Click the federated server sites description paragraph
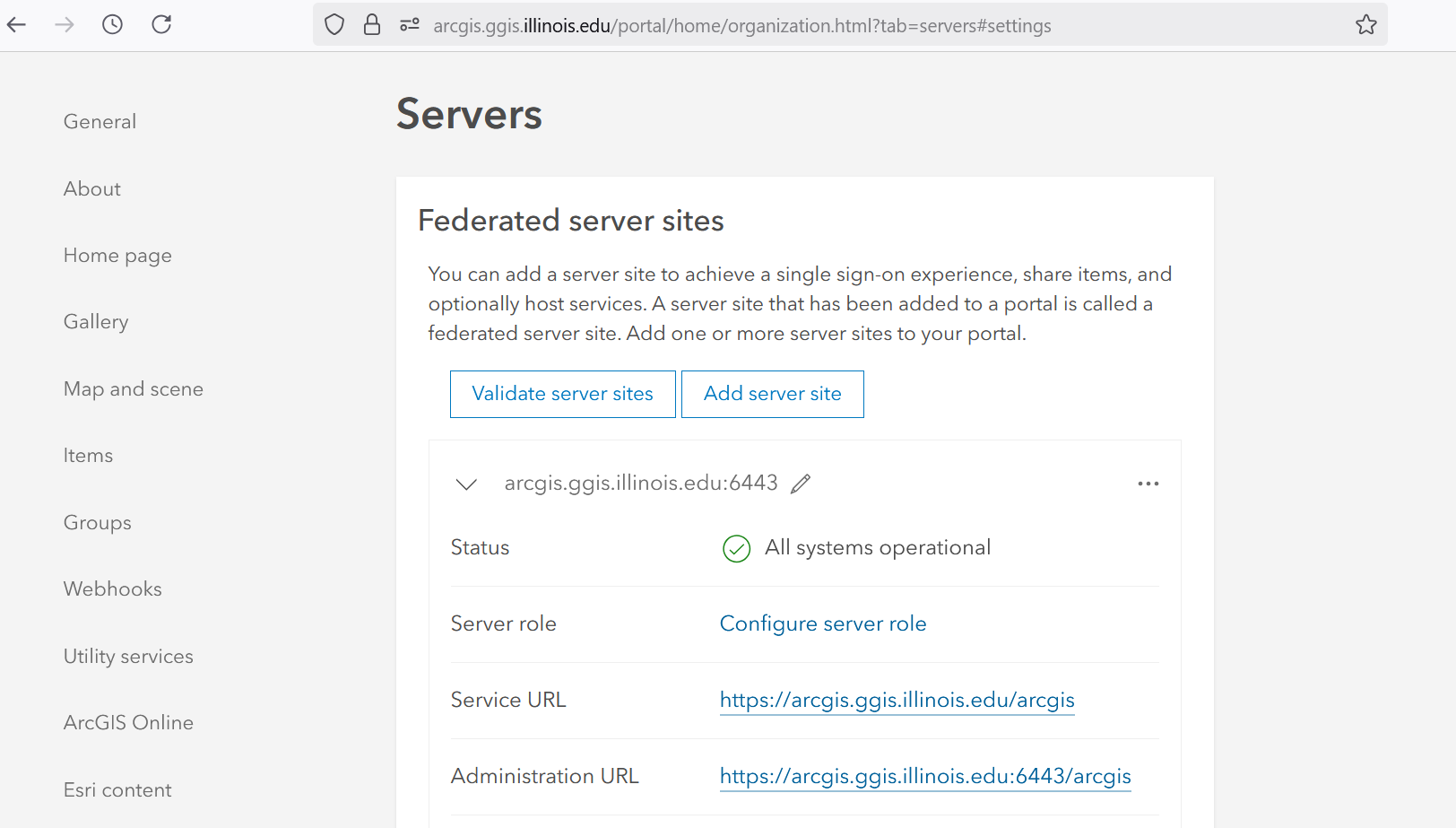This screenshot has height=828, width=1456. pos(800,304)
